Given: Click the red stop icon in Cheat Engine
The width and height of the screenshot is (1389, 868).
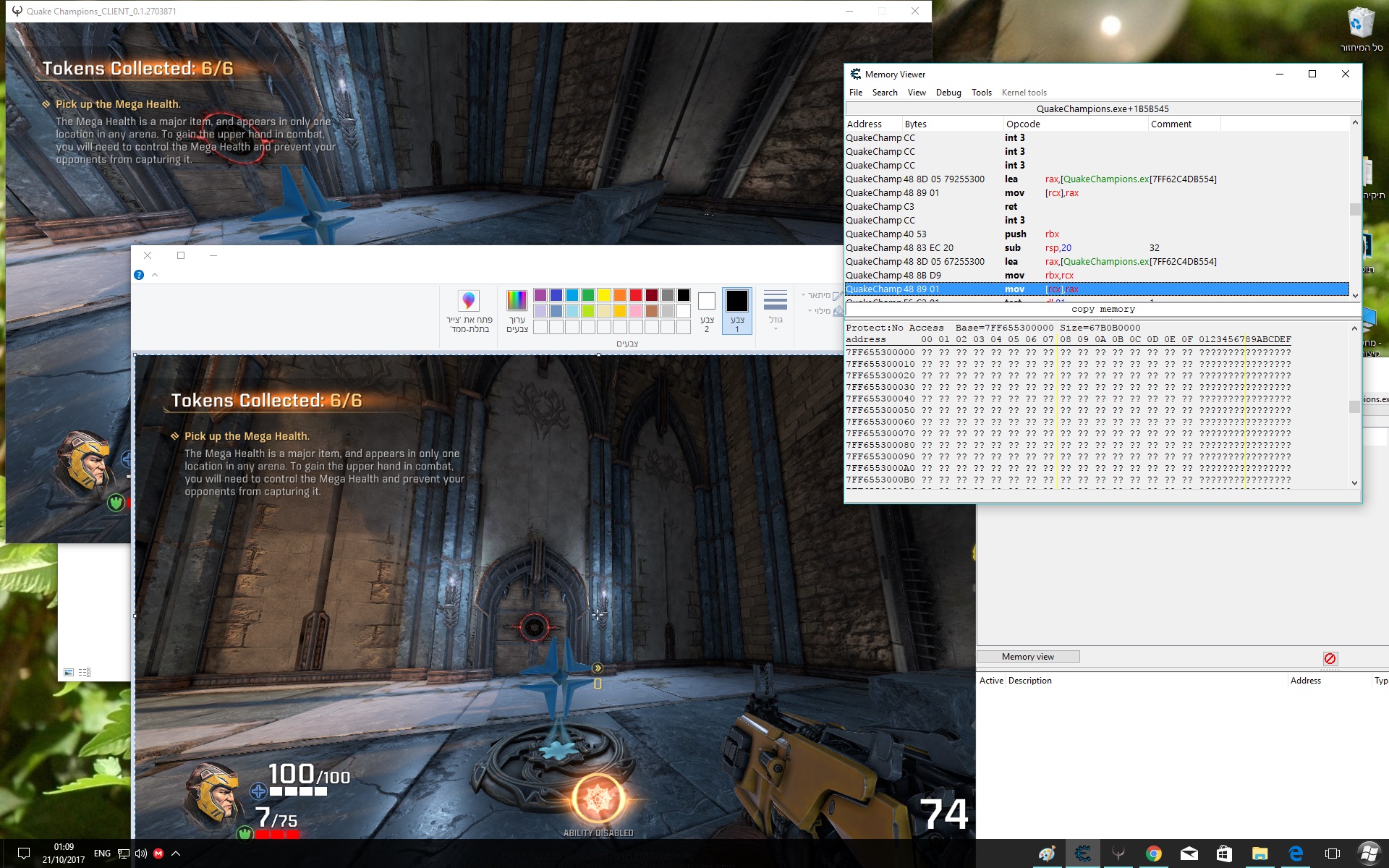Looking at the screenshot, I should (1330, 658).
